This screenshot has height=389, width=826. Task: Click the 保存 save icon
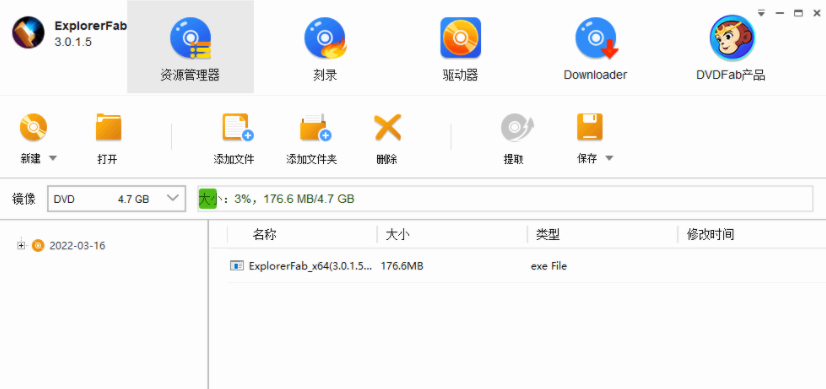(x=589, y=127)
